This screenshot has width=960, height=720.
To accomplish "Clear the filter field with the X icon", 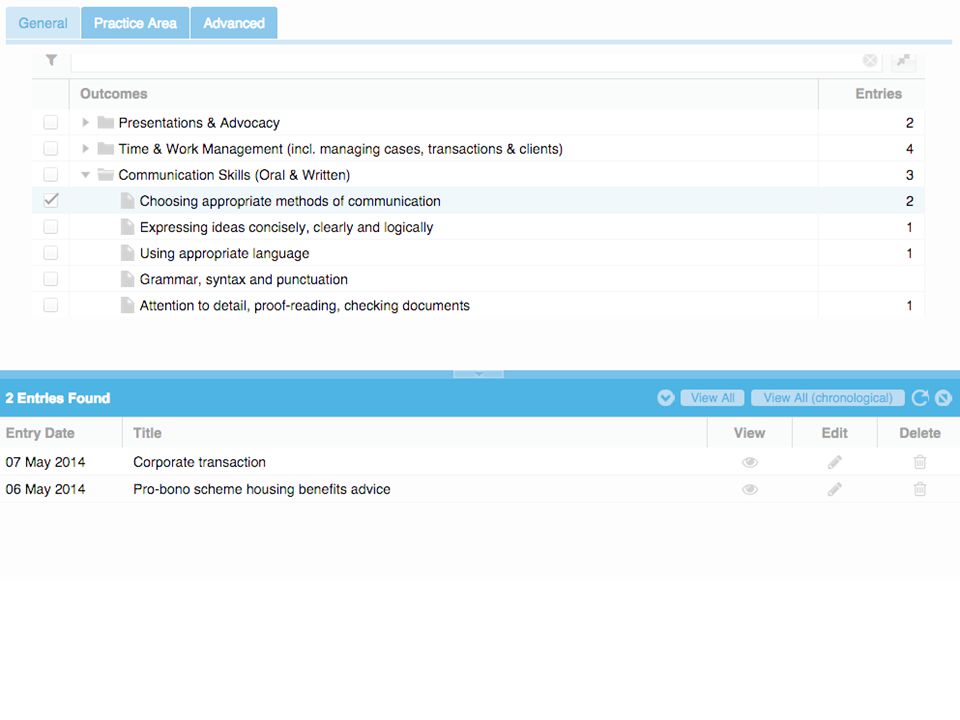I will [x=869, y=60].
